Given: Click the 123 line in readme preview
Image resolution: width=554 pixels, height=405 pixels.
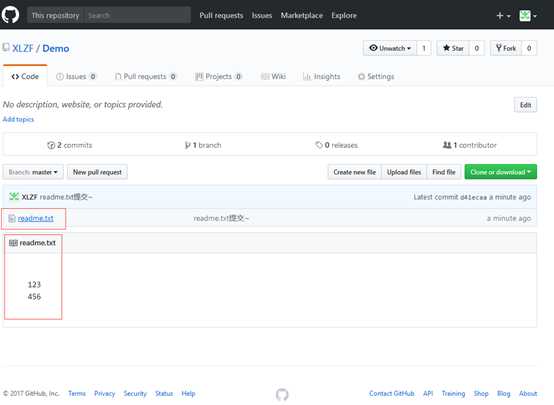Looking at the screenshot, I should [34, 284].
